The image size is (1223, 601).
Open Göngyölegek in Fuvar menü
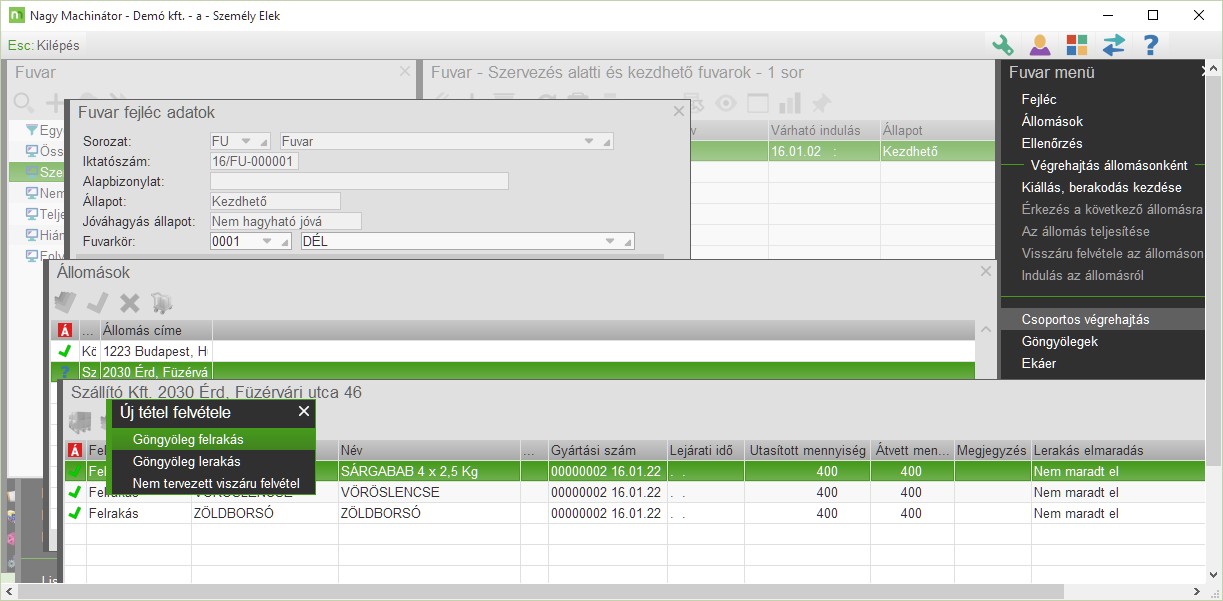[x=1059, y=341]
